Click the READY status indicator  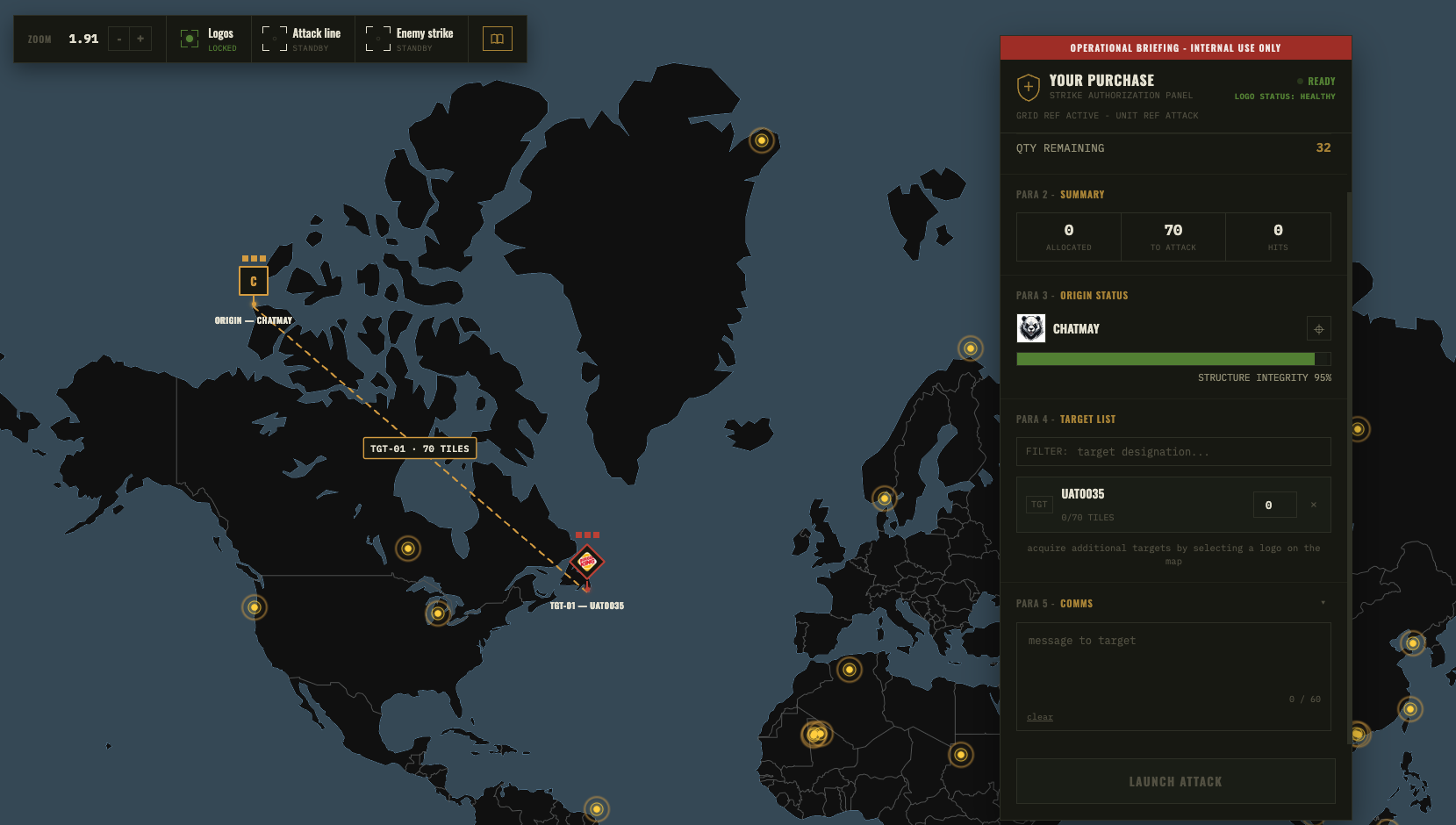(x=1316, y=81)
